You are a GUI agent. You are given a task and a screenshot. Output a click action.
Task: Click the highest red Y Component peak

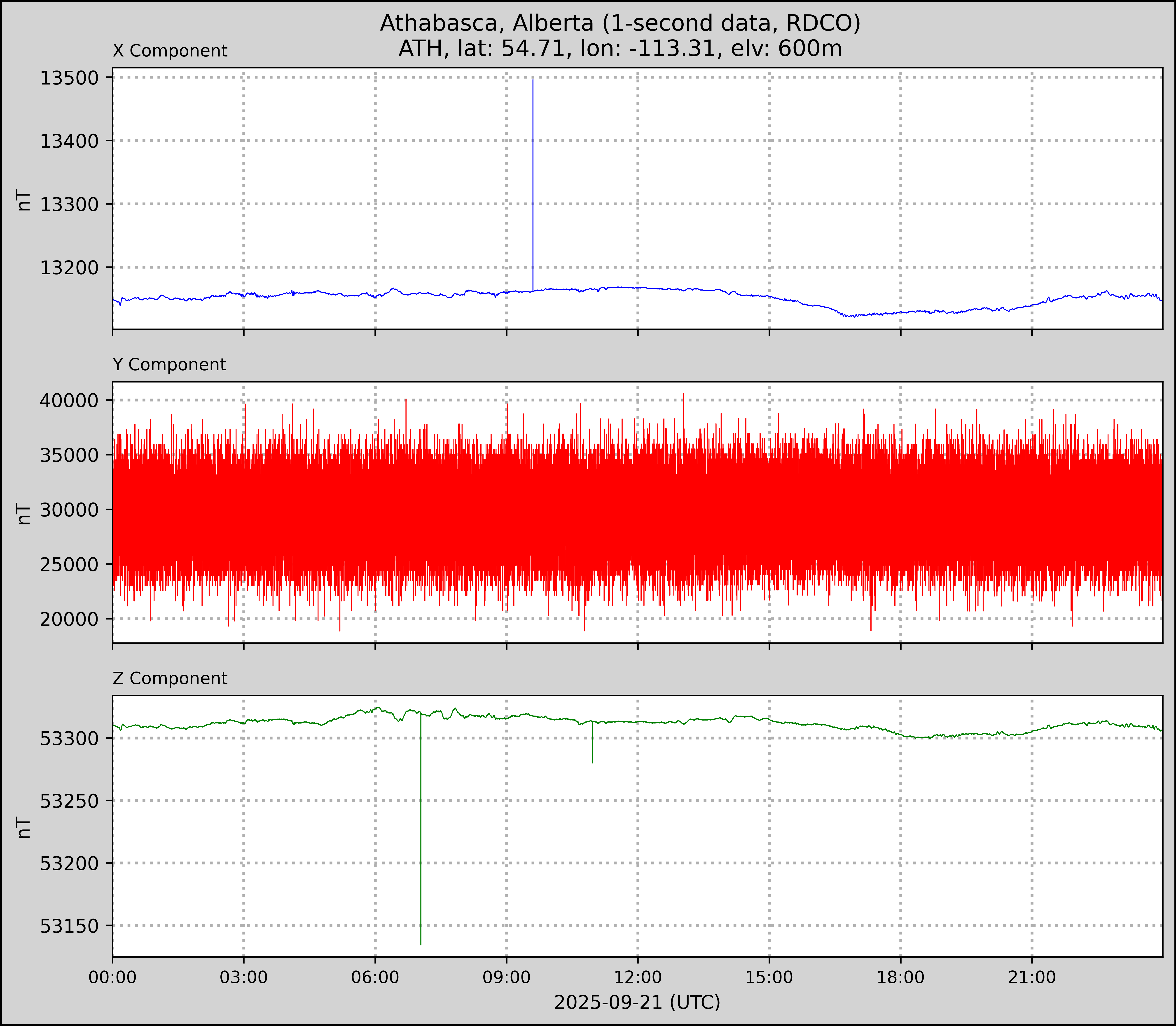[683, 395]
